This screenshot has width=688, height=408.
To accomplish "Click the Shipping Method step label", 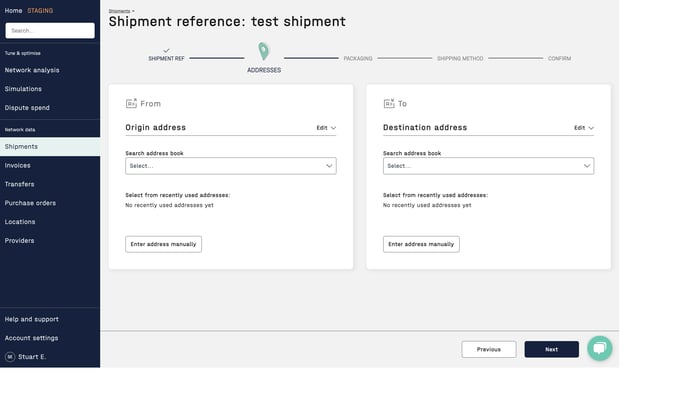I will tap(460, 58).
